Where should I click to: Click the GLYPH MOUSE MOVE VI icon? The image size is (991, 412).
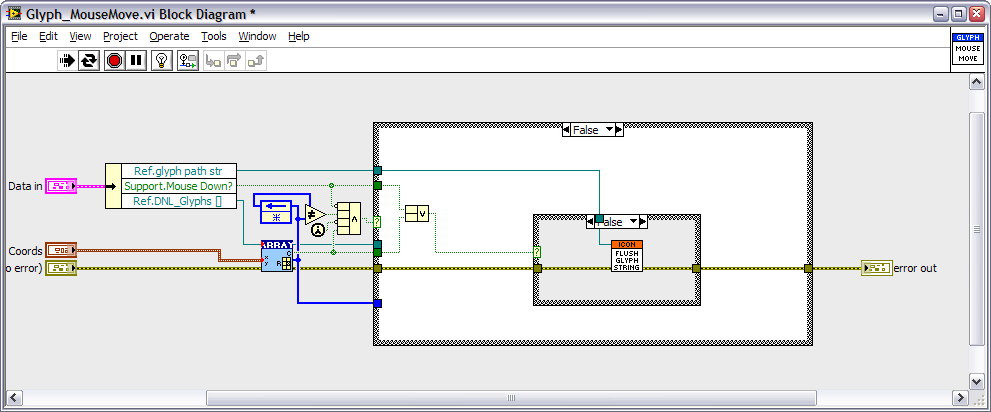click(968, 50)
